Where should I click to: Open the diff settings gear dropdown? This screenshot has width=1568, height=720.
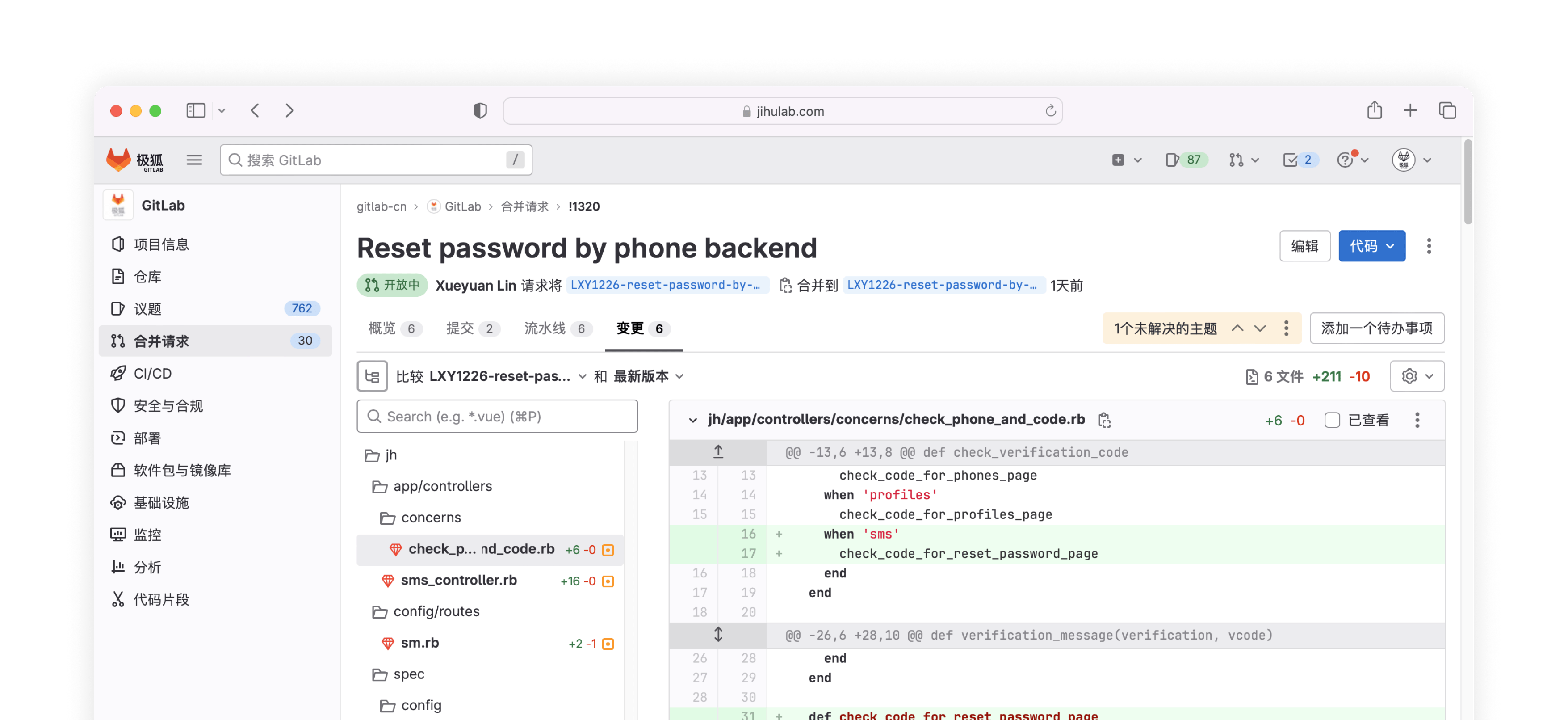point(1417,376)
